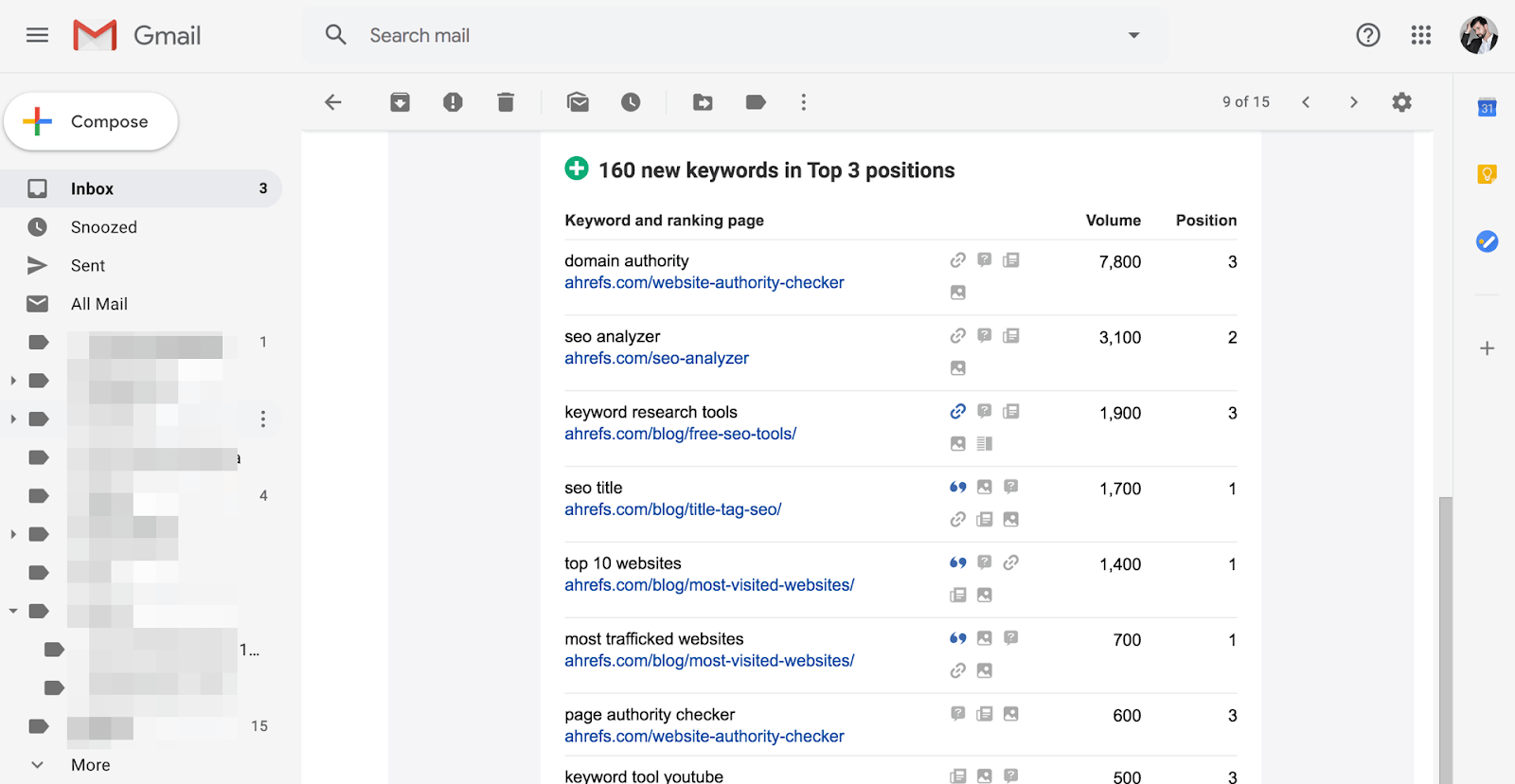Open the main menu hamburger icon
Screen dimensions: 1515x784
pos(37,35)
